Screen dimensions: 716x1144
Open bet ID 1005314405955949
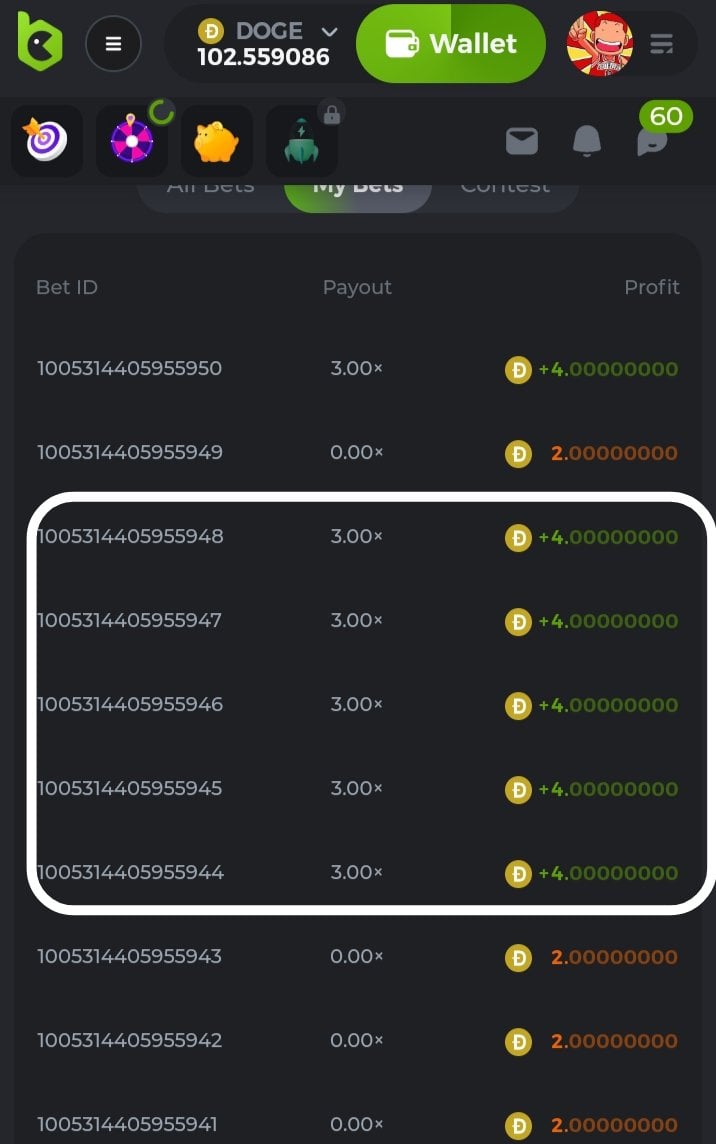(x=129, y=452)
